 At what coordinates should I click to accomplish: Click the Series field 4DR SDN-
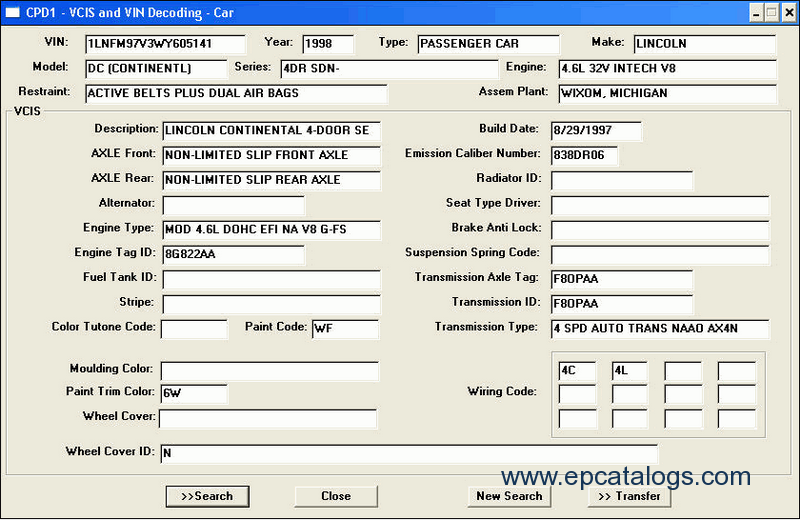coord(389,68)
